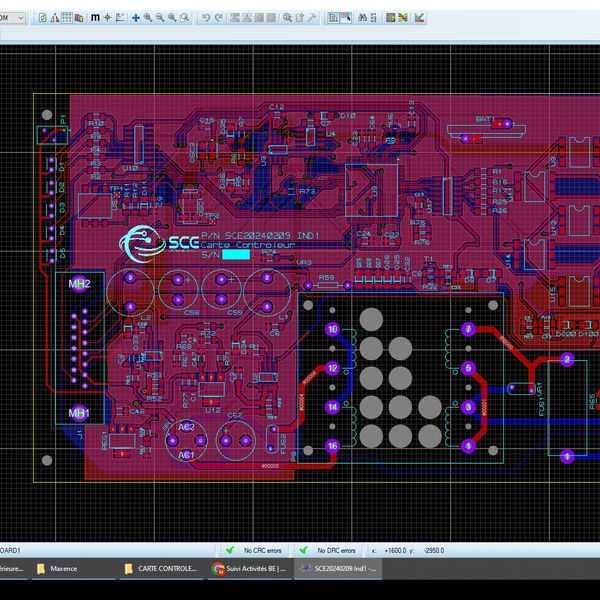Click the wrench icon in the toolbar
Viewport: 600px width, 600px height.
point(312,17)
